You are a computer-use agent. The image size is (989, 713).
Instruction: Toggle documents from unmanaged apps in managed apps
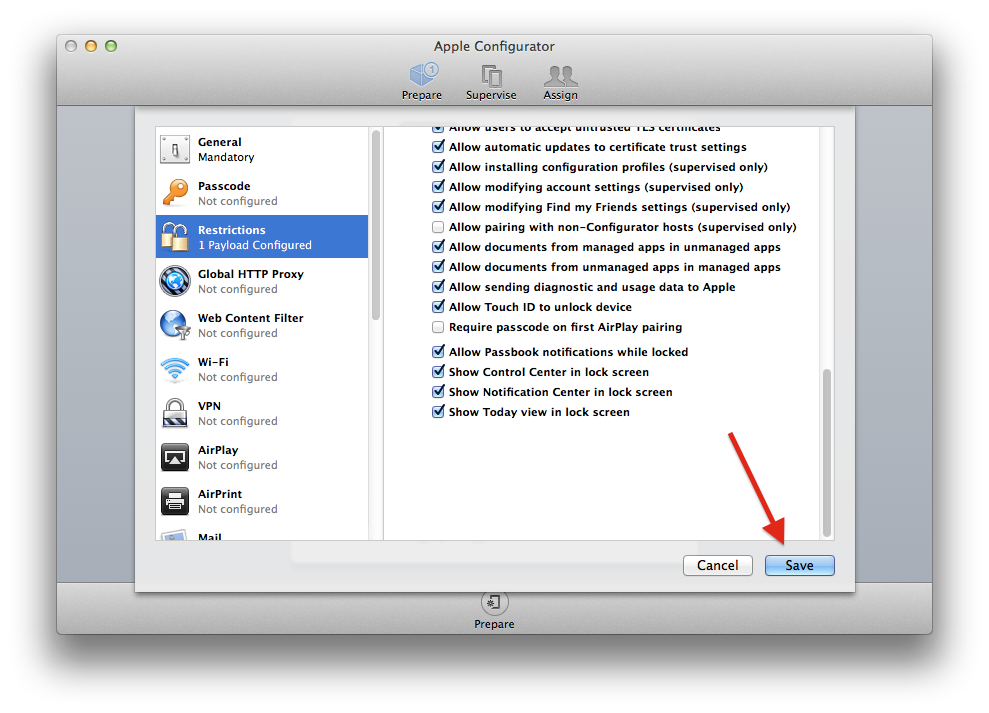[438, 267]
